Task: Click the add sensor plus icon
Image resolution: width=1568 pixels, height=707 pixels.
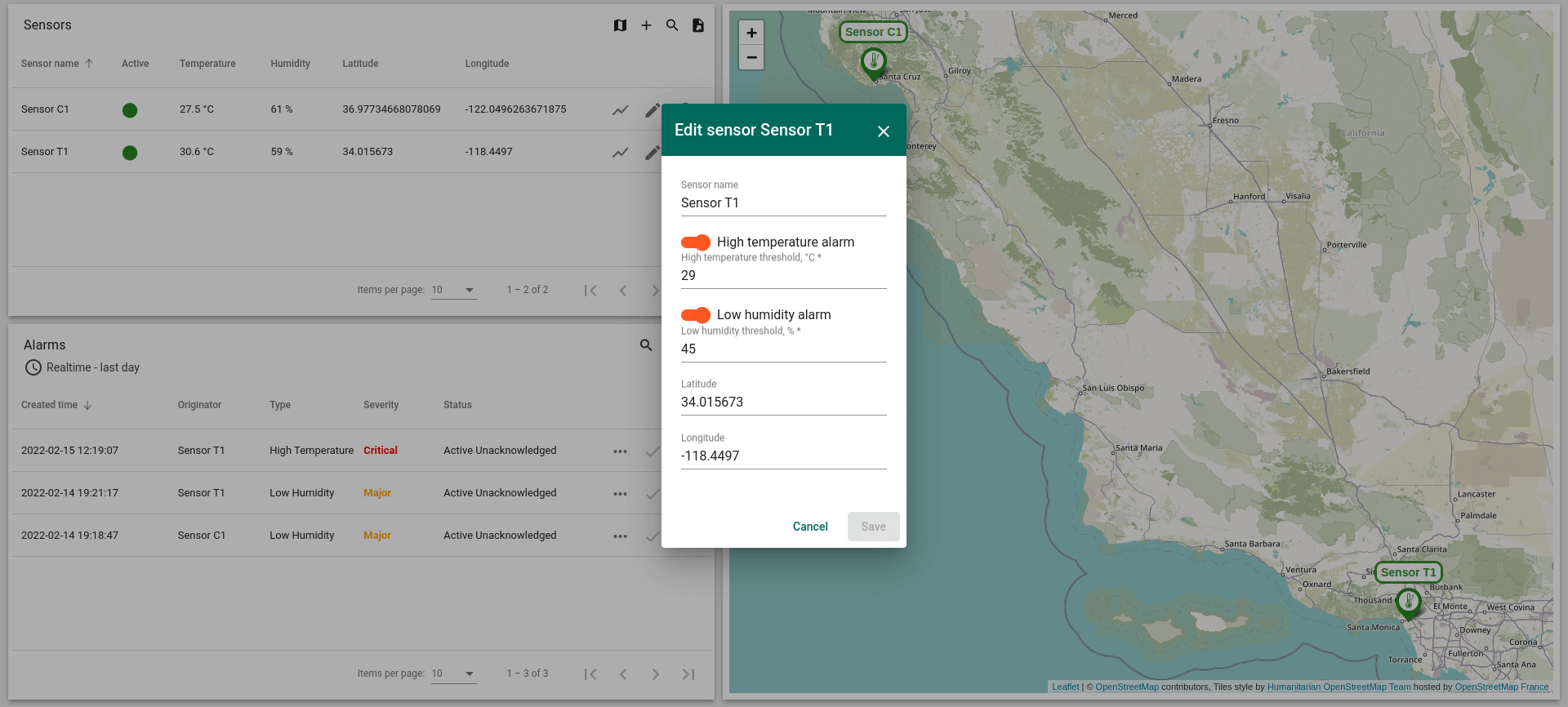Action: pyautogui.click(x=646, y=25)
